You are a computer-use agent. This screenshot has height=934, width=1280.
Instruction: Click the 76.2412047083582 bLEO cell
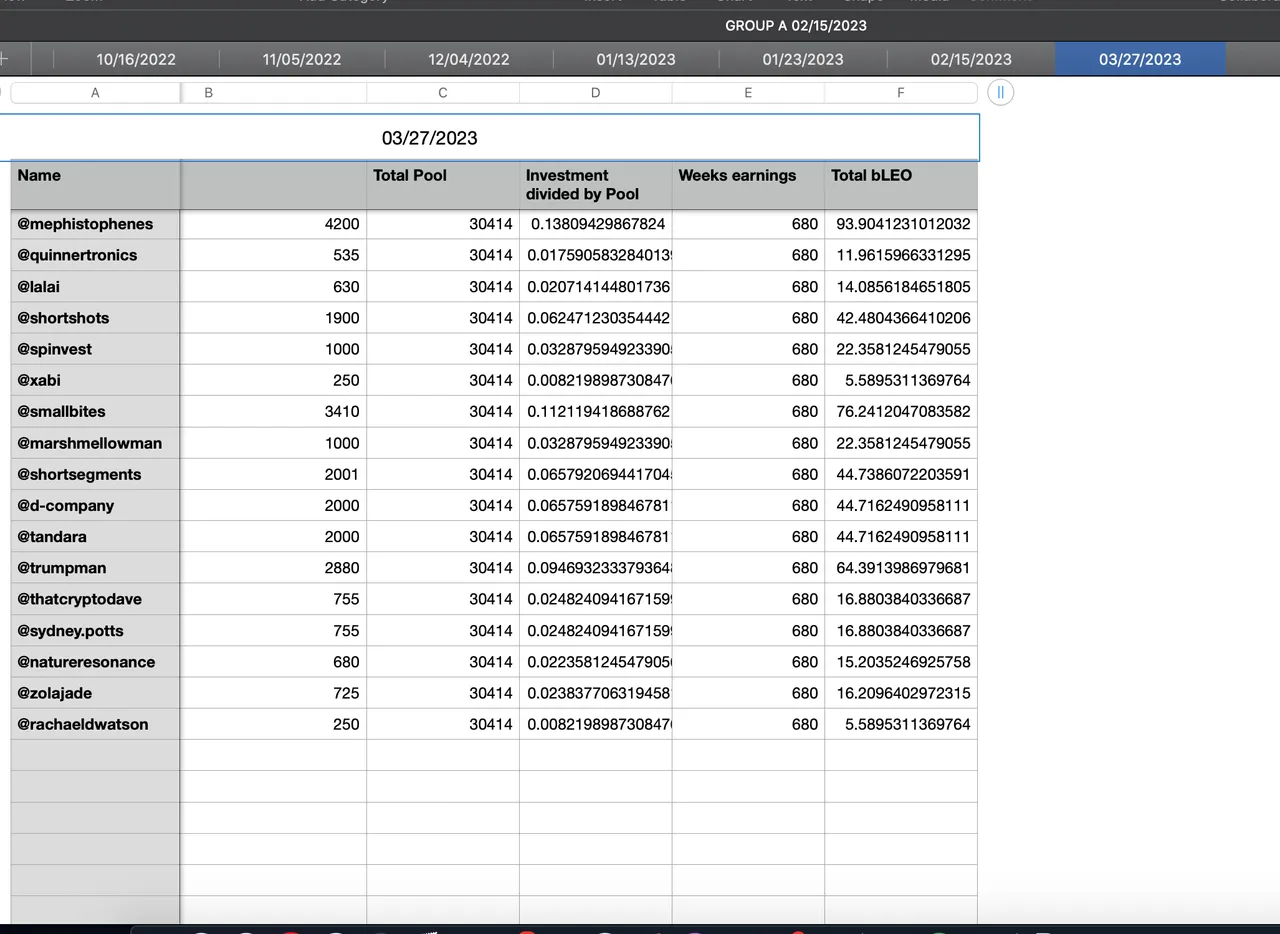point(901,411)
